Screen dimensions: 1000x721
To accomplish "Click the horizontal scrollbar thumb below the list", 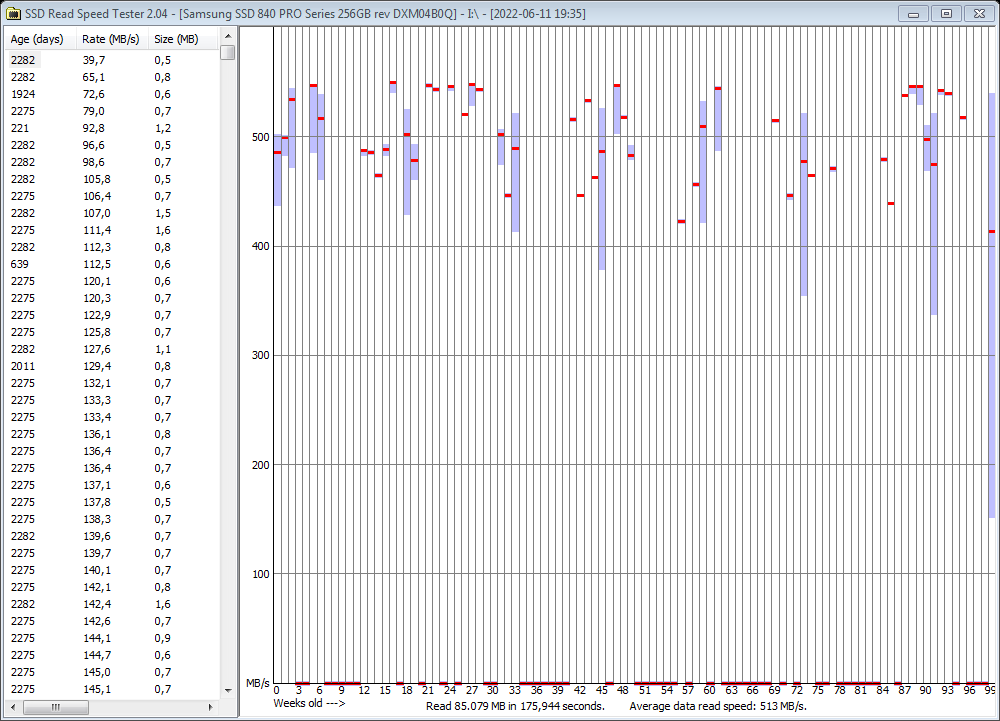I will click(56, 707).
